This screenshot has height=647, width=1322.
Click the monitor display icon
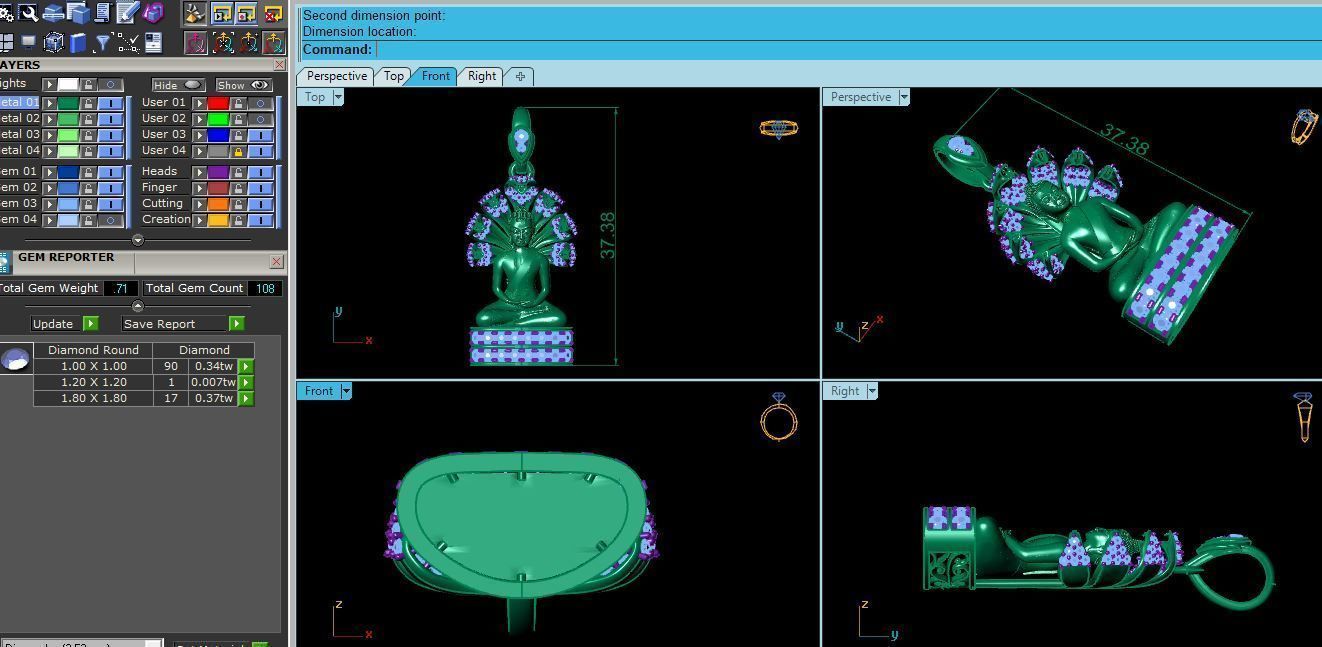click(x=28, y=42)
